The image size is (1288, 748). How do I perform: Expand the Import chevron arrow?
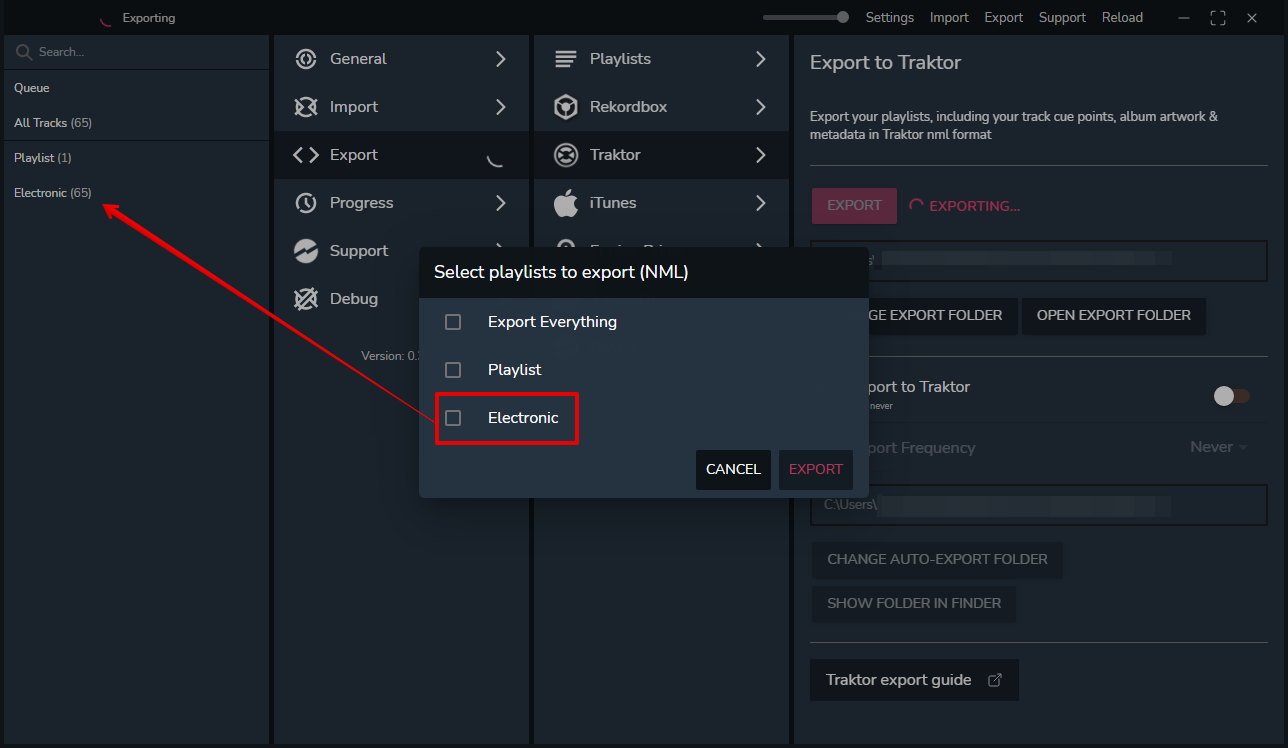click(501, 107)
